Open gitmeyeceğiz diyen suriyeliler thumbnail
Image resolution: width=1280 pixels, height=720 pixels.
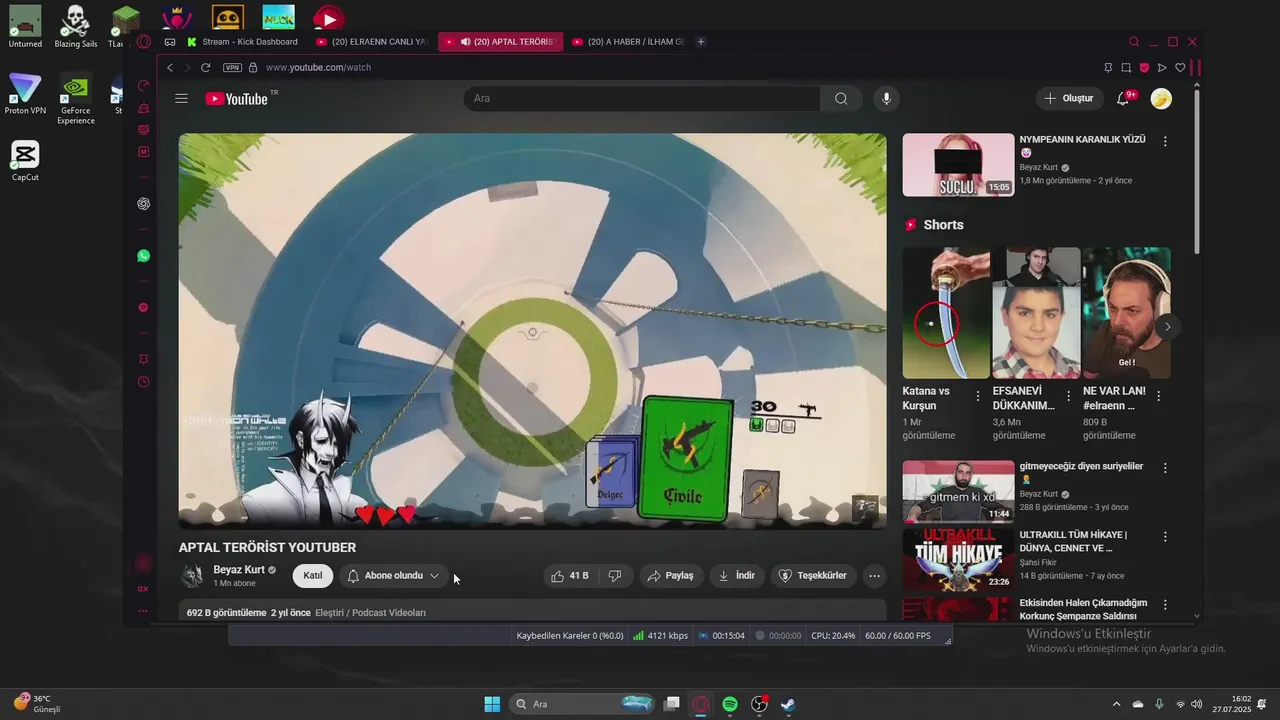pyautogui.click(x=958, y=491)
